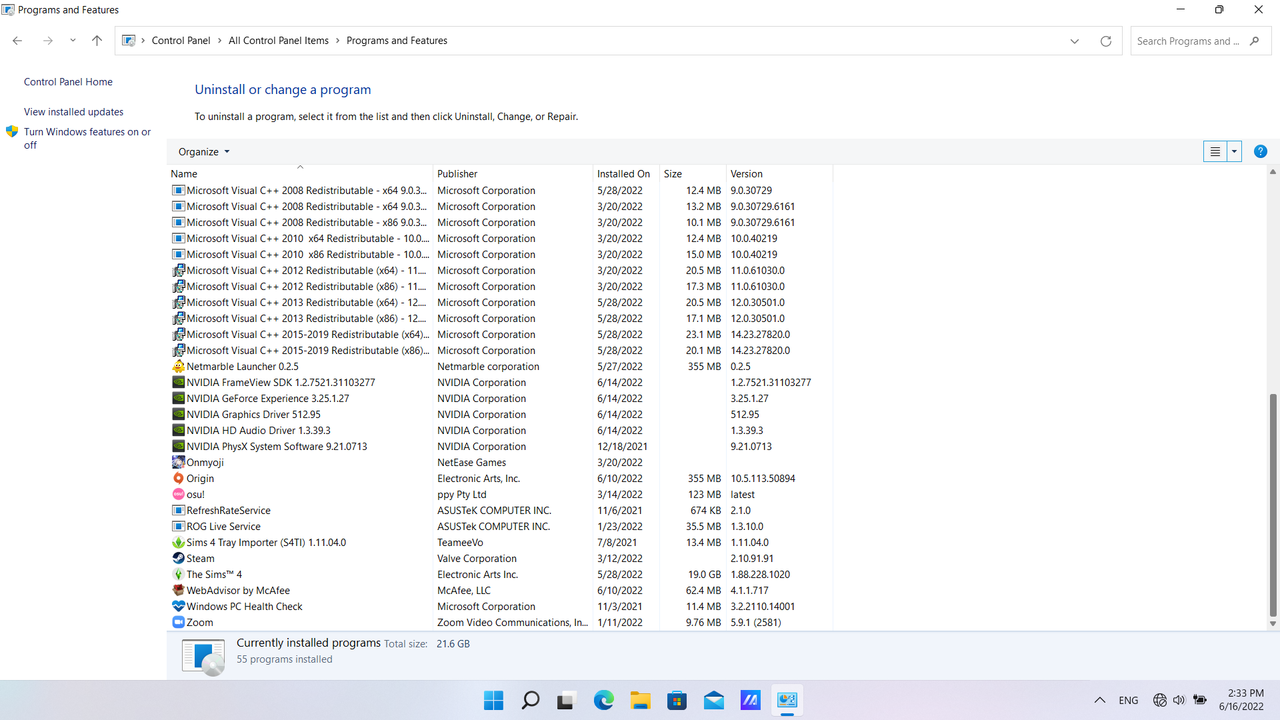Click the Onmyoji program icon
Viewport: 1280px width, 720px height.
tap(178, 462)
